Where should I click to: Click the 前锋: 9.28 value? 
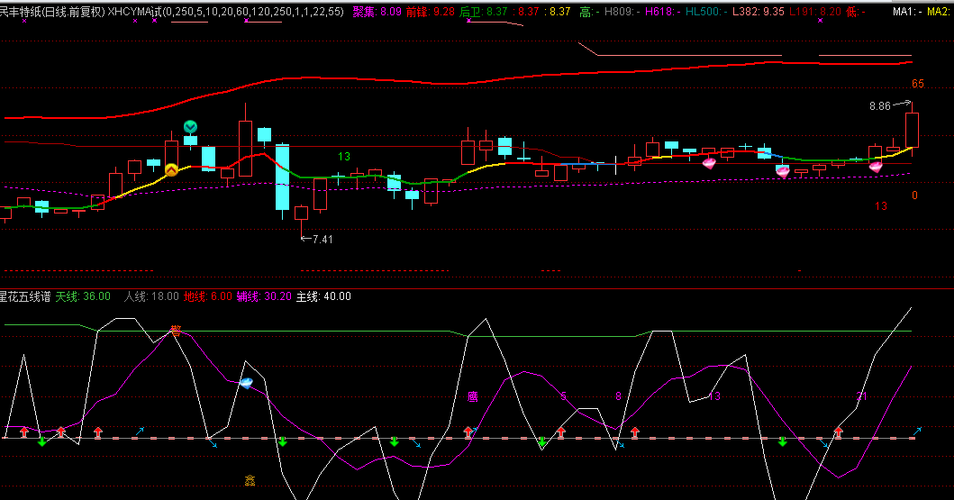point(430,12)
